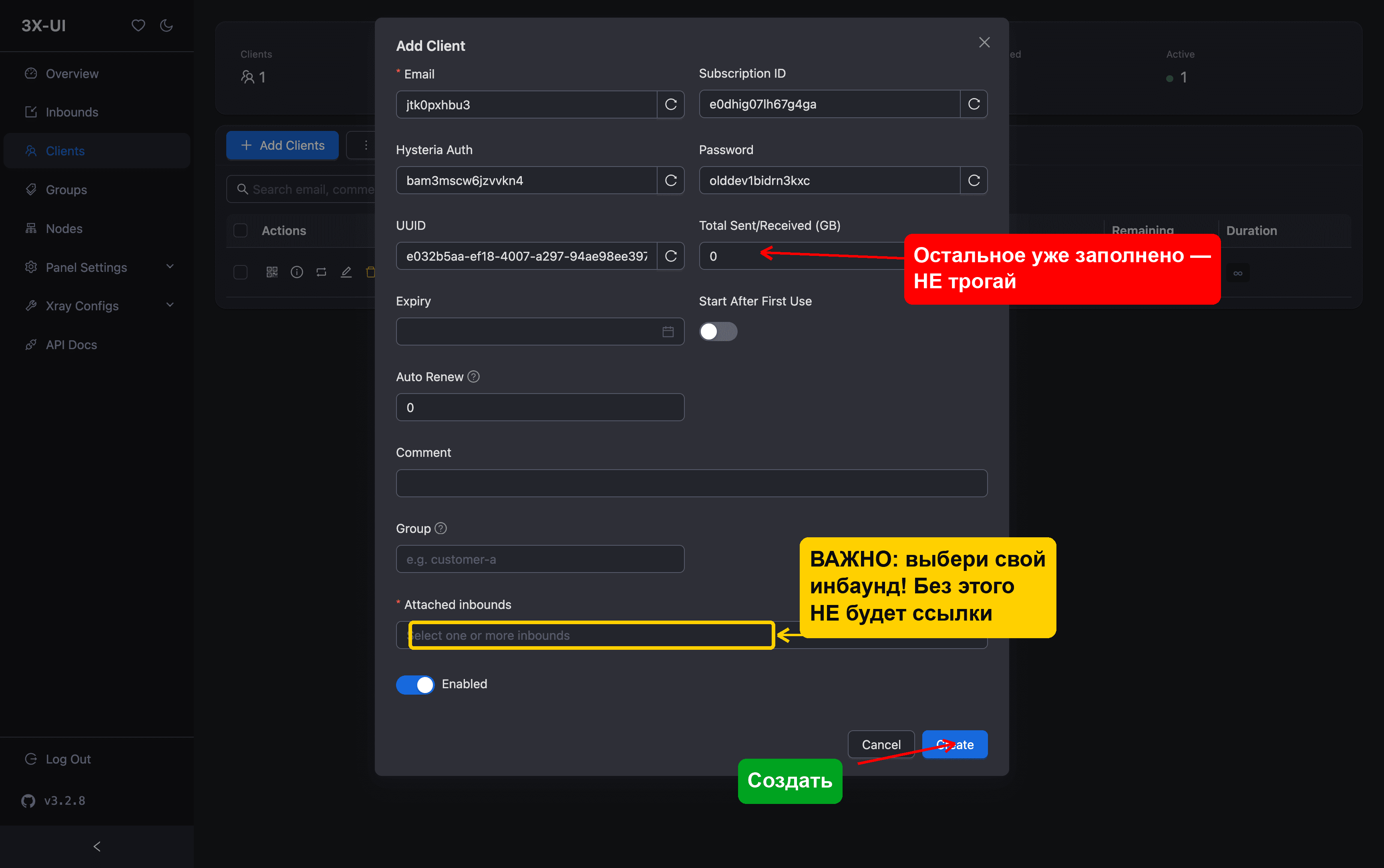Check the select-all checkbox in Actions header

point(241,231)
